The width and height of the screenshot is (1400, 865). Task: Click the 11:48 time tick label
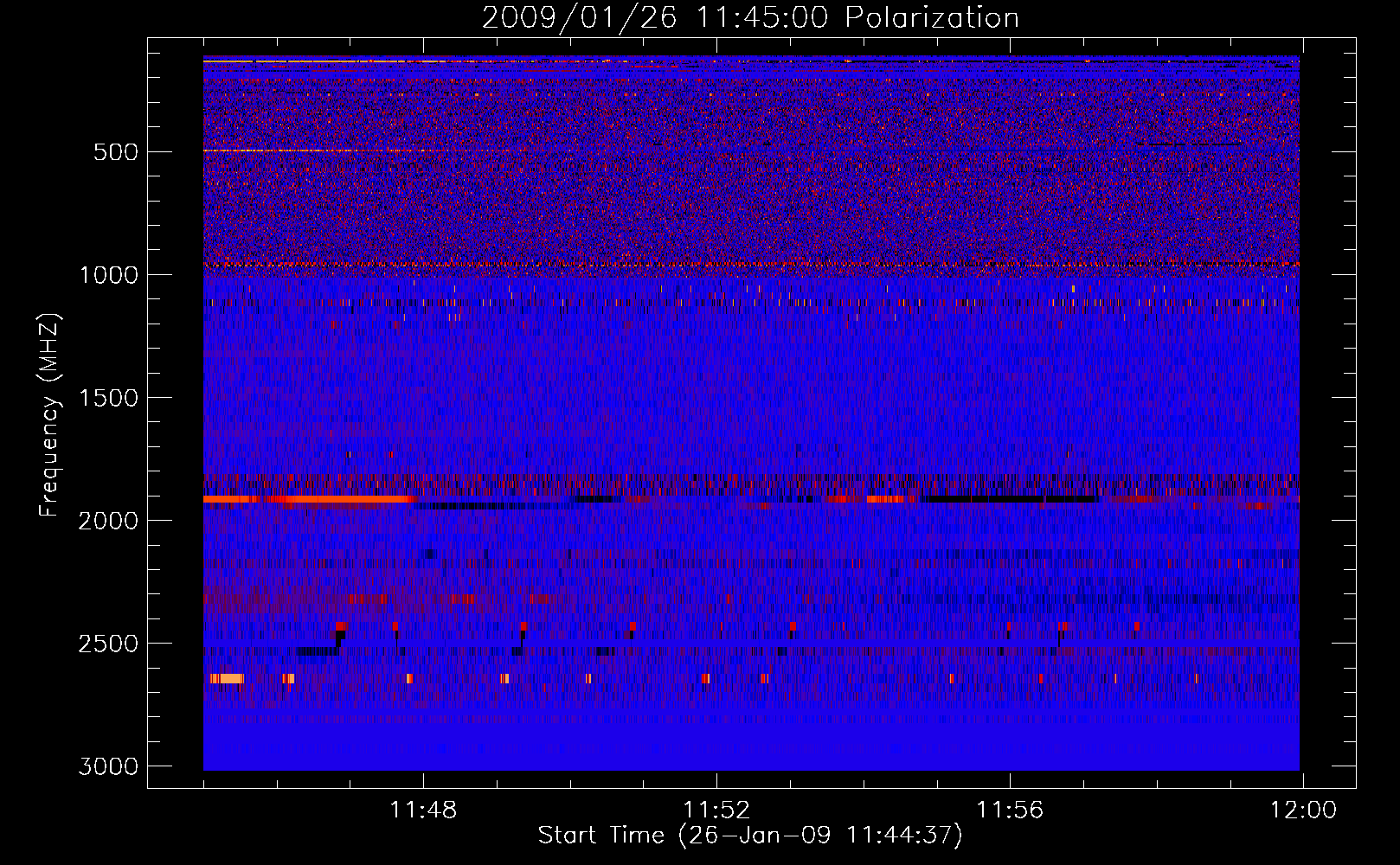tap(423, 811)
